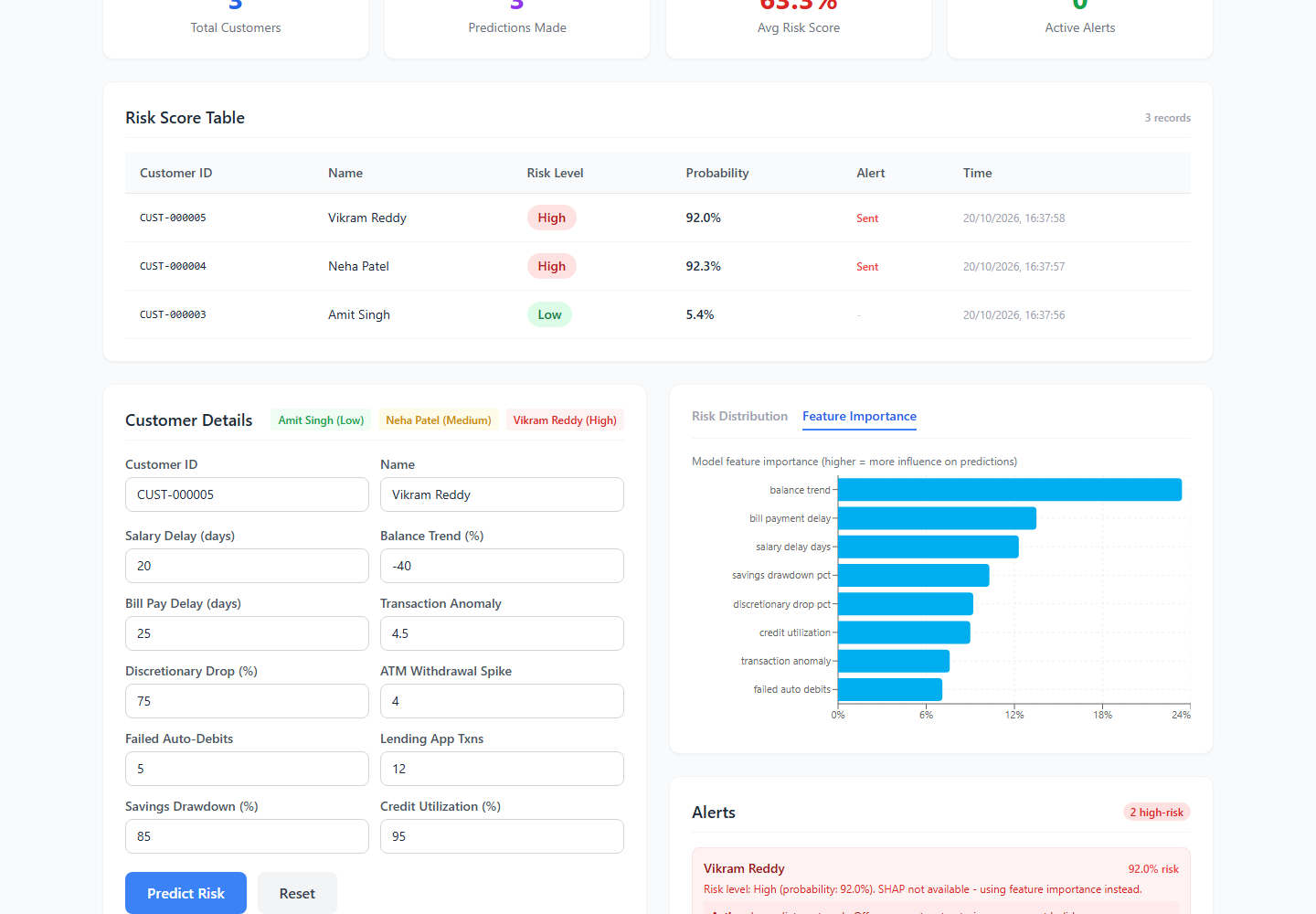The height and width of the screenshot is (914, 1316).
Task: Click the Credit Utilization (%) input
Action: [x=502, y=836]
